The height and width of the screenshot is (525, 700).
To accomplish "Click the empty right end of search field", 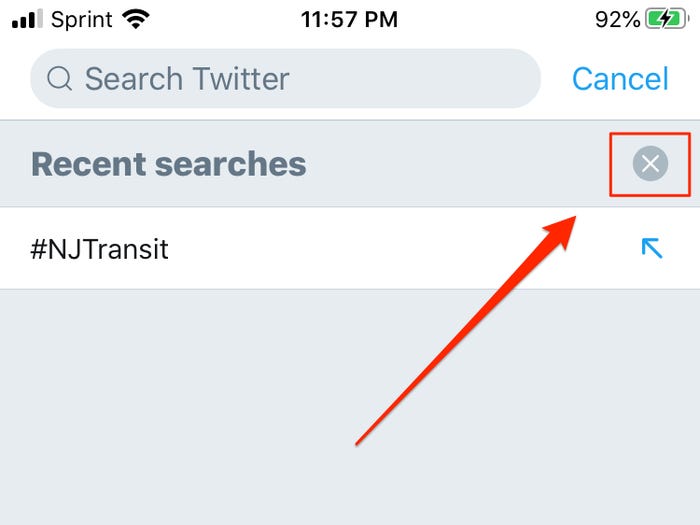I will (x=480, y=79).
